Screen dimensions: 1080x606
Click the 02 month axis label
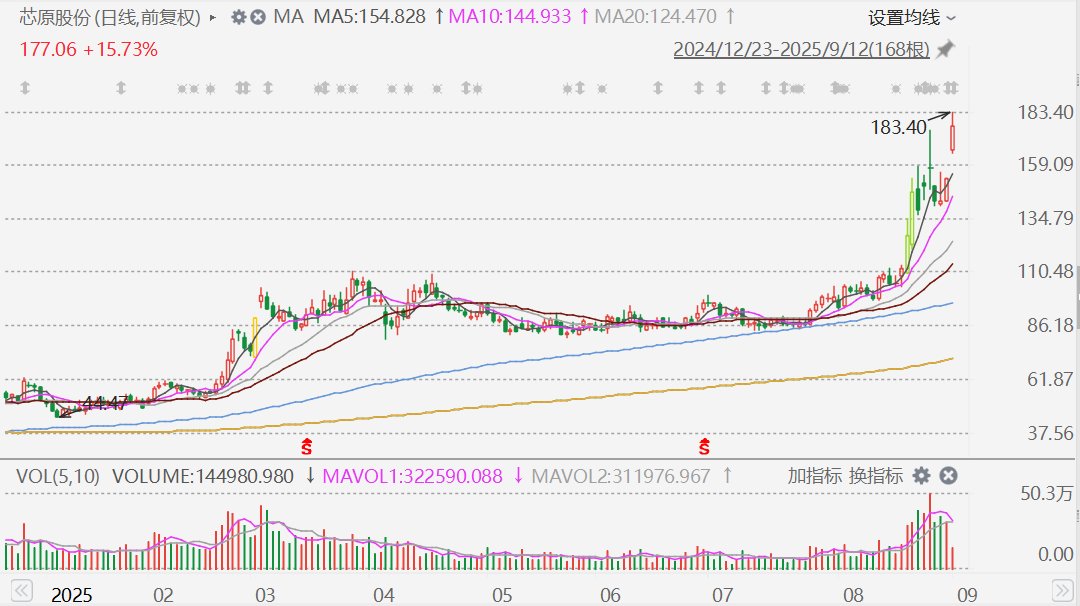[163, 595]
